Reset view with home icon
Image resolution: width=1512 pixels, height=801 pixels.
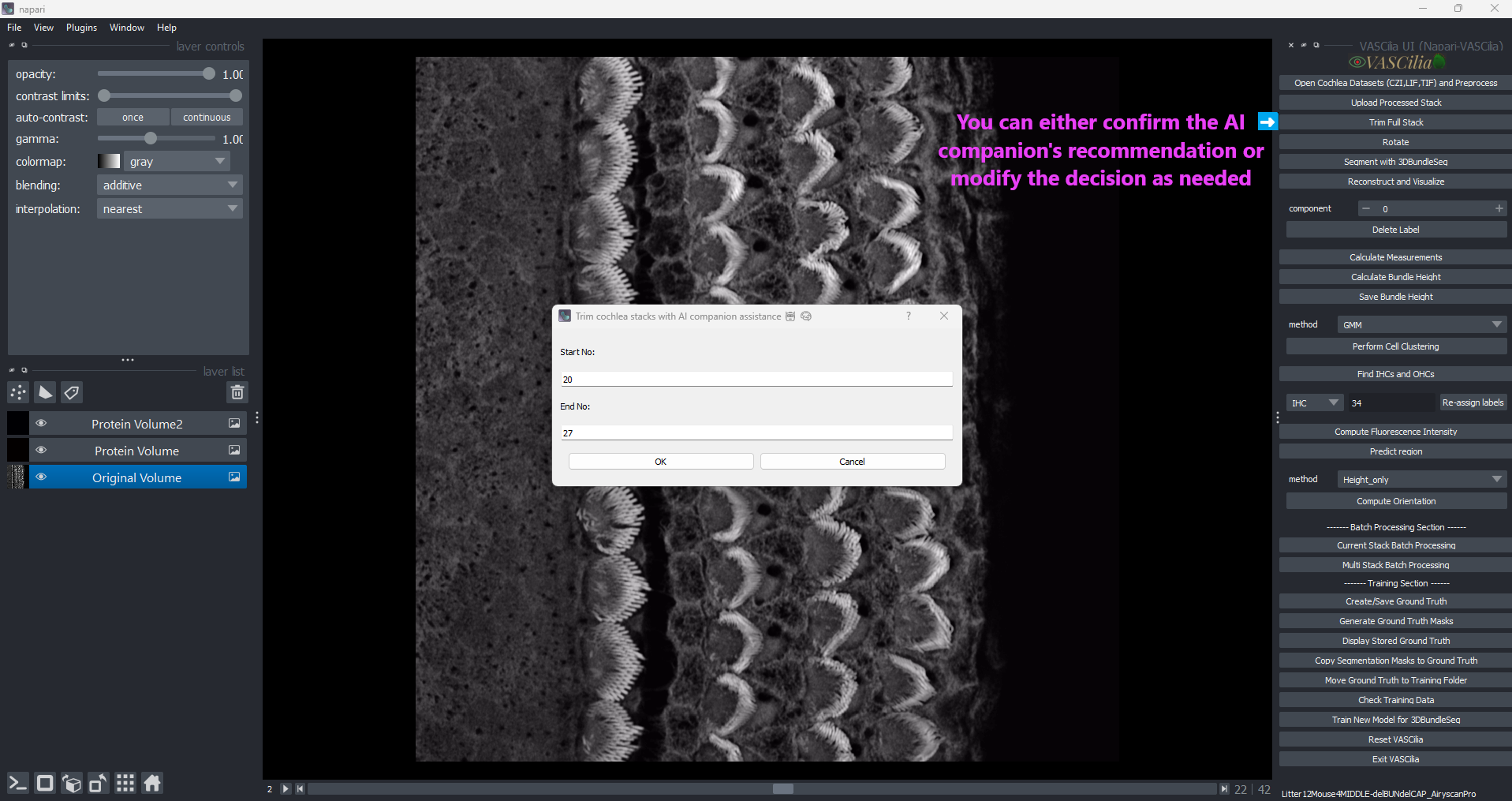click(x=152, y=783)
